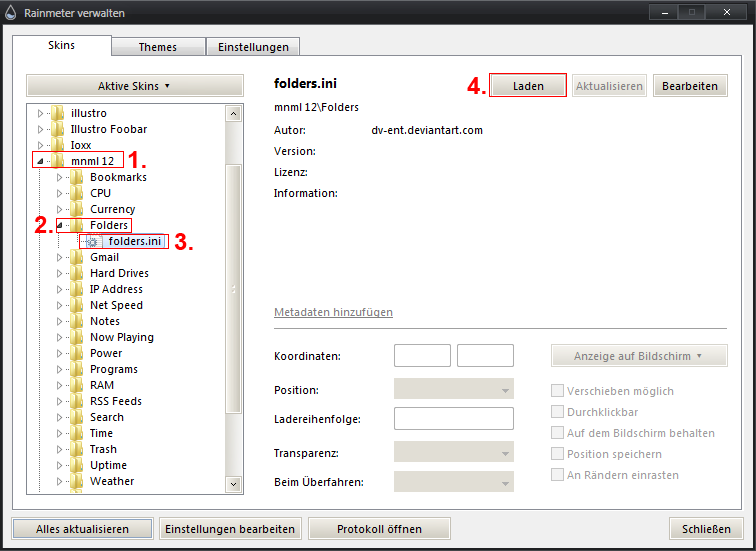The image size is (756, 551).
Task: Click the illustro folder icon
Action: click(x=58, y=113)
